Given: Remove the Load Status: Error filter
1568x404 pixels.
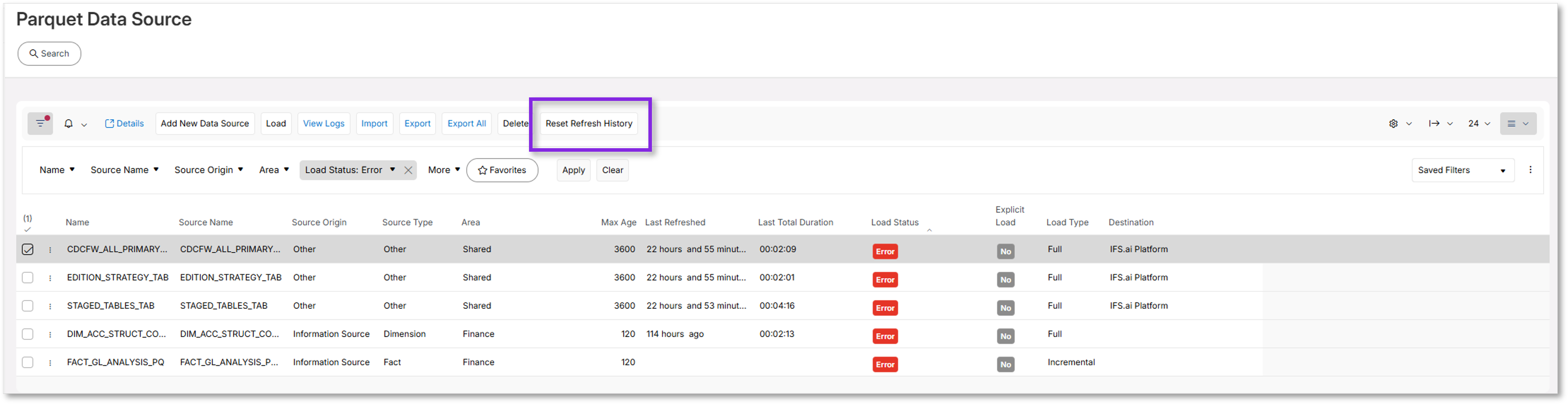Looking at the screenshot, I should (x=409, y=170).
